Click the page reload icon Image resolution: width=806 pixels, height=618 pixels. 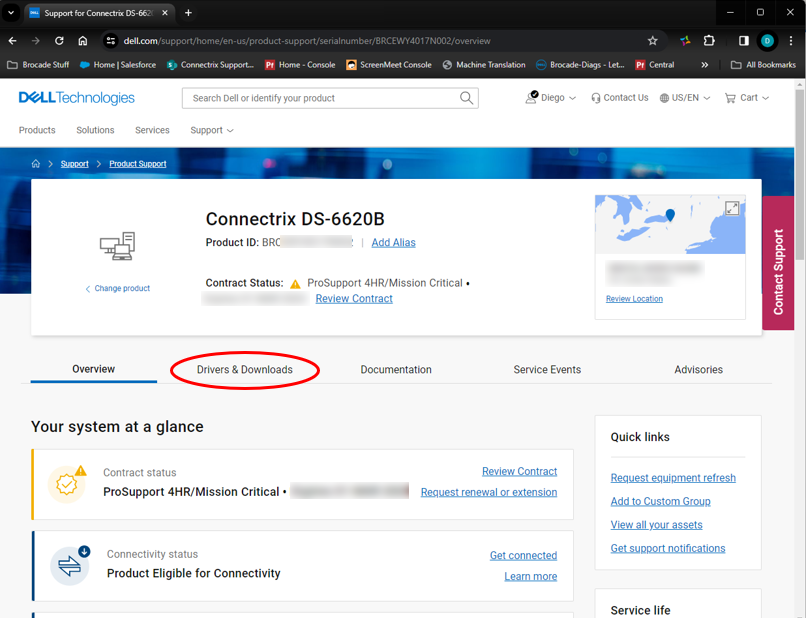click(60, 41)
